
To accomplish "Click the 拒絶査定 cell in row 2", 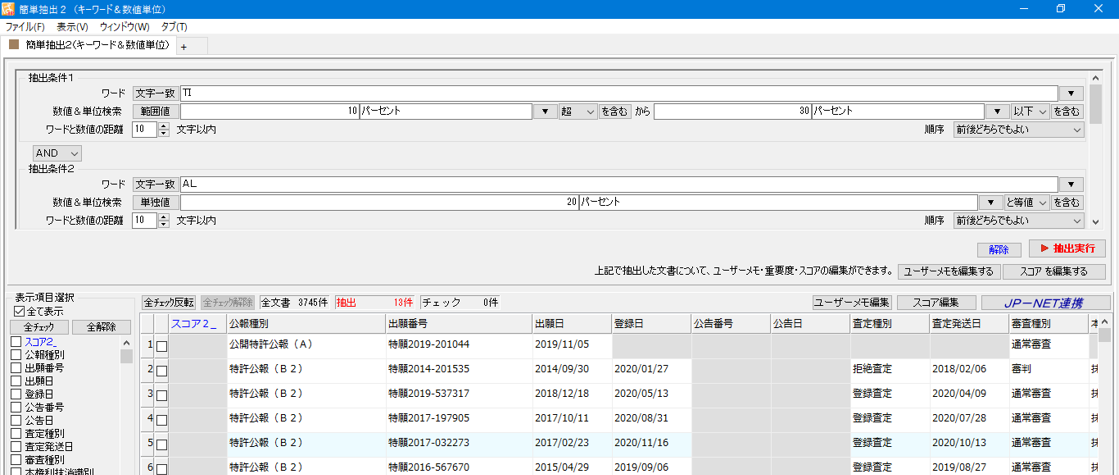I will [x=889, y=369].
